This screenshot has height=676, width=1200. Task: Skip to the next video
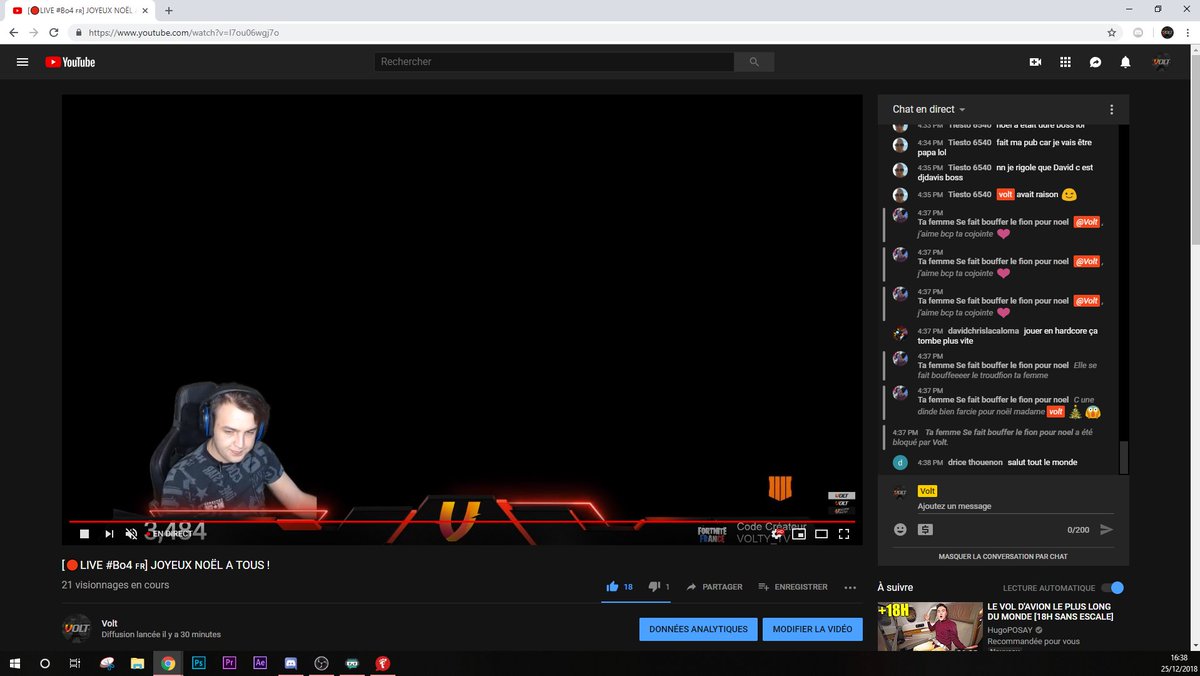point(109,534)
